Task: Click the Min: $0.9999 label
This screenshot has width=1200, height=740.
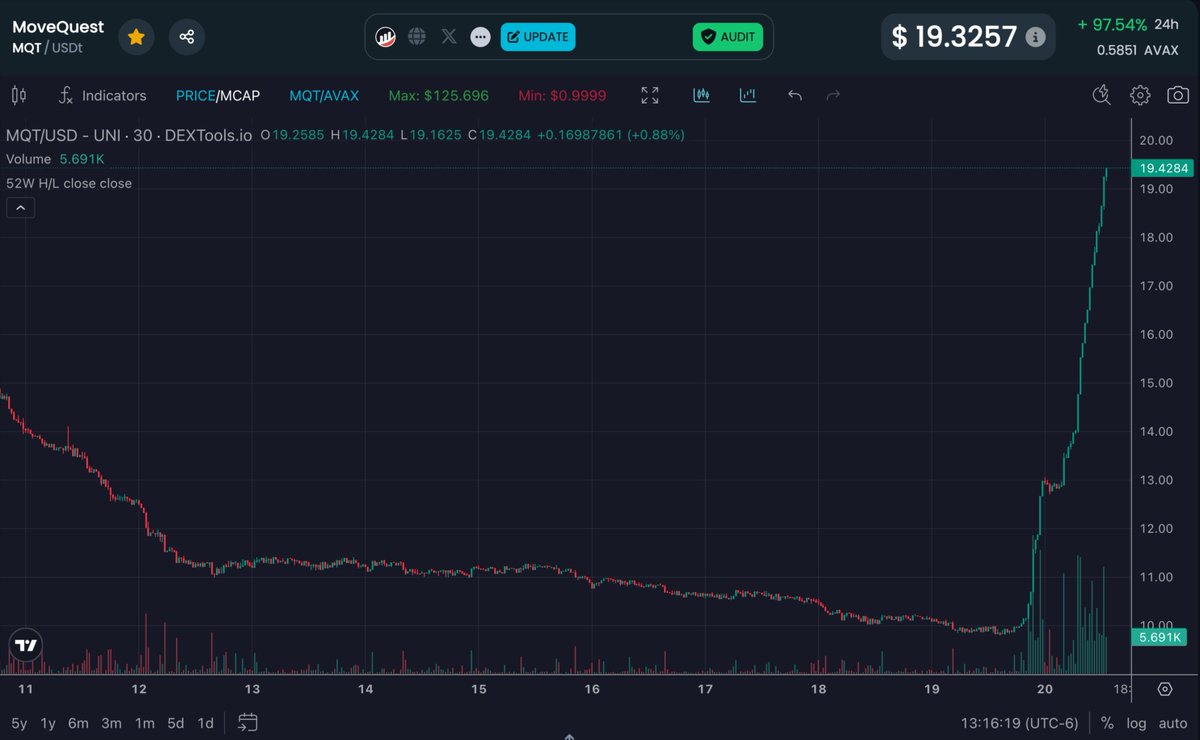Action: coord(562,95)
